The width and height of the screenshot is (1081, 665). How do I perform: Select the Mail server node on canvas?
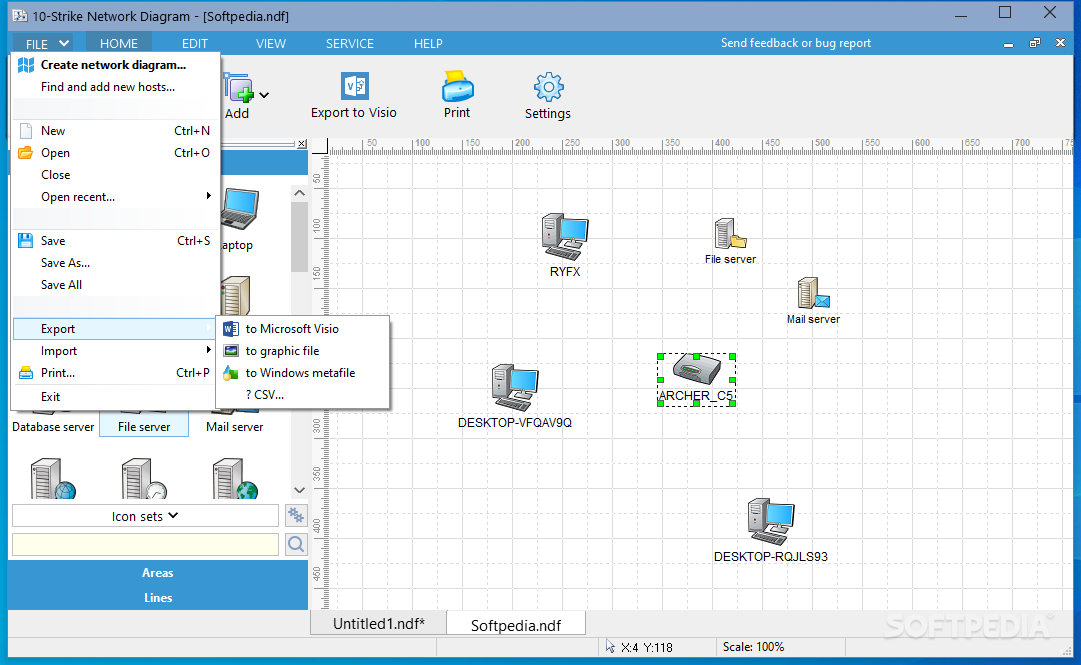[814, 294]
